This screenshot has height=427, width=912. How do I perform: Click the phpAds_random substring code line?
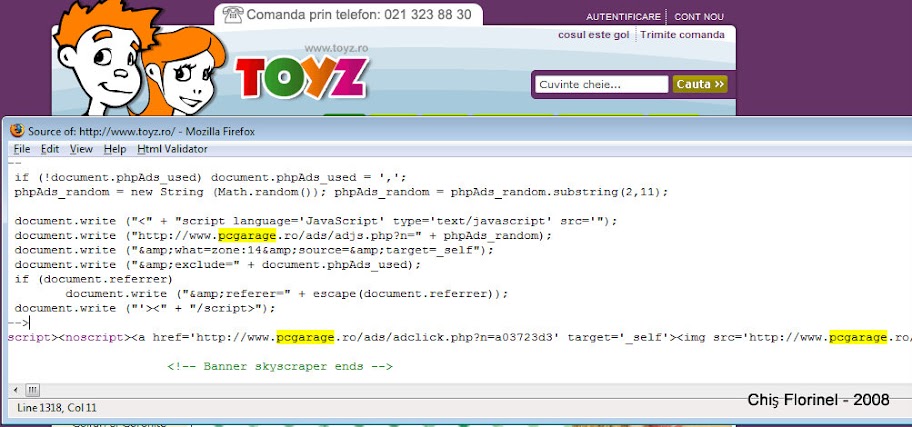pos(341,192)
